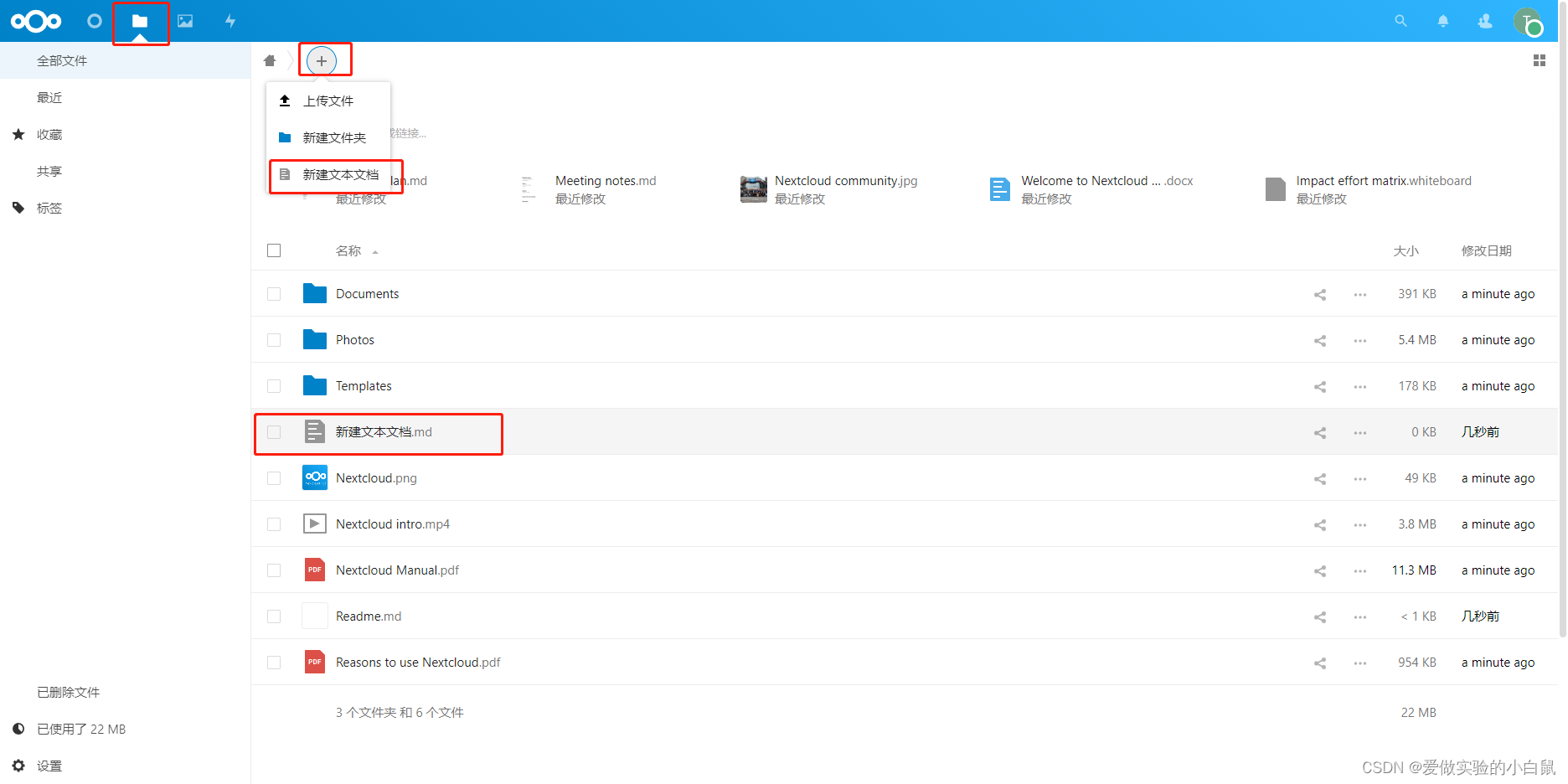Open recent Meeting notes.md
The image size is (1568, 784).
[x=606, y=181]
